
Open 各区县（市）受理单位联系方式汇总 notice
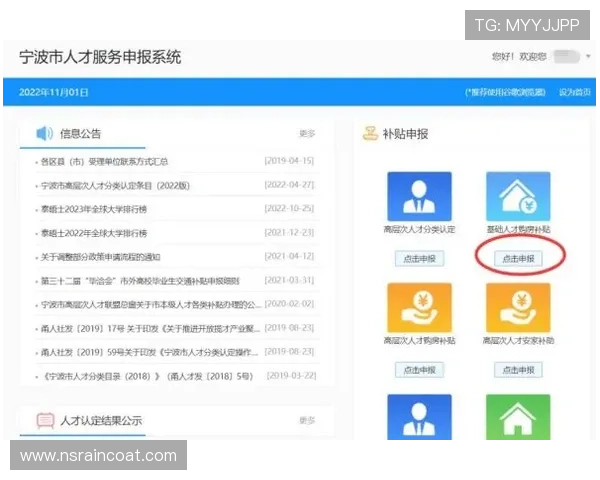[x=104, y=162]
